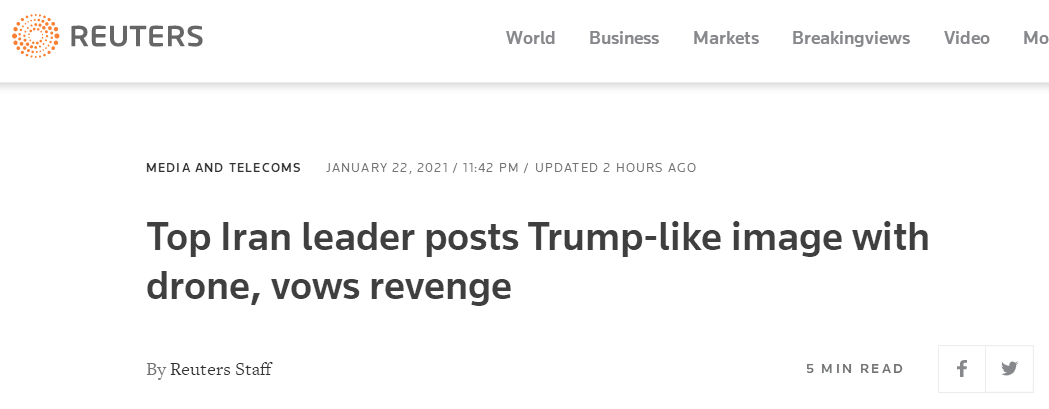Click the 5 MIN READ label
Image resolution: width=1049 pixels, height=409 pixels.
(x=855, y=369)
